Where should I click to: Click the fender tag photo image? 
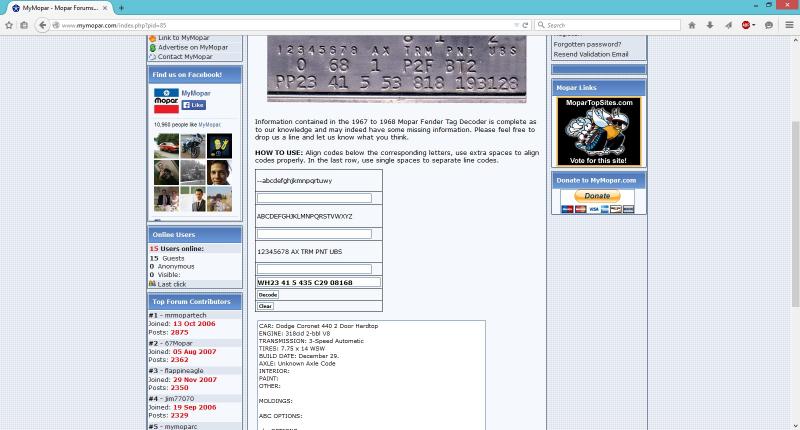coord(396,68)
